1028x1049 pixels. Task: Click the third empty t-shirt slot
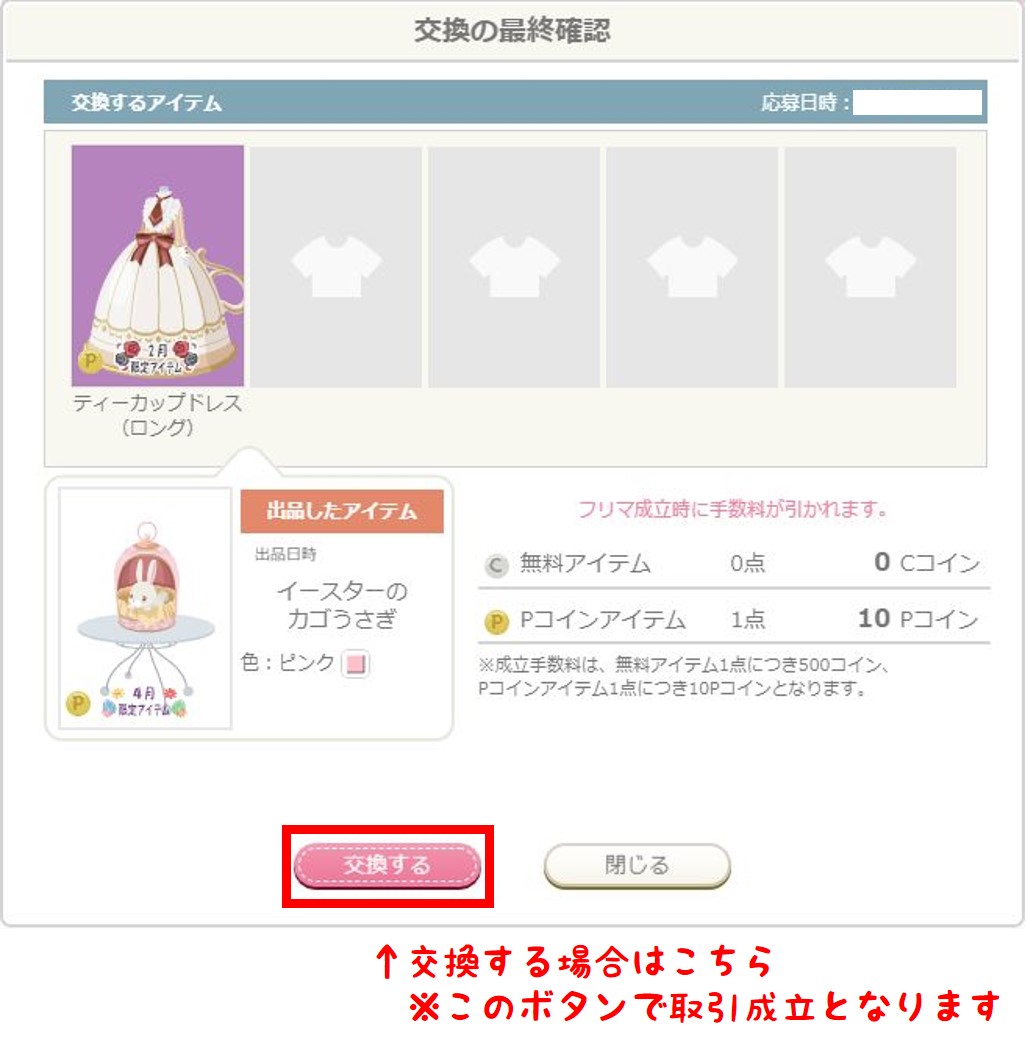click(x=514, y=266)
